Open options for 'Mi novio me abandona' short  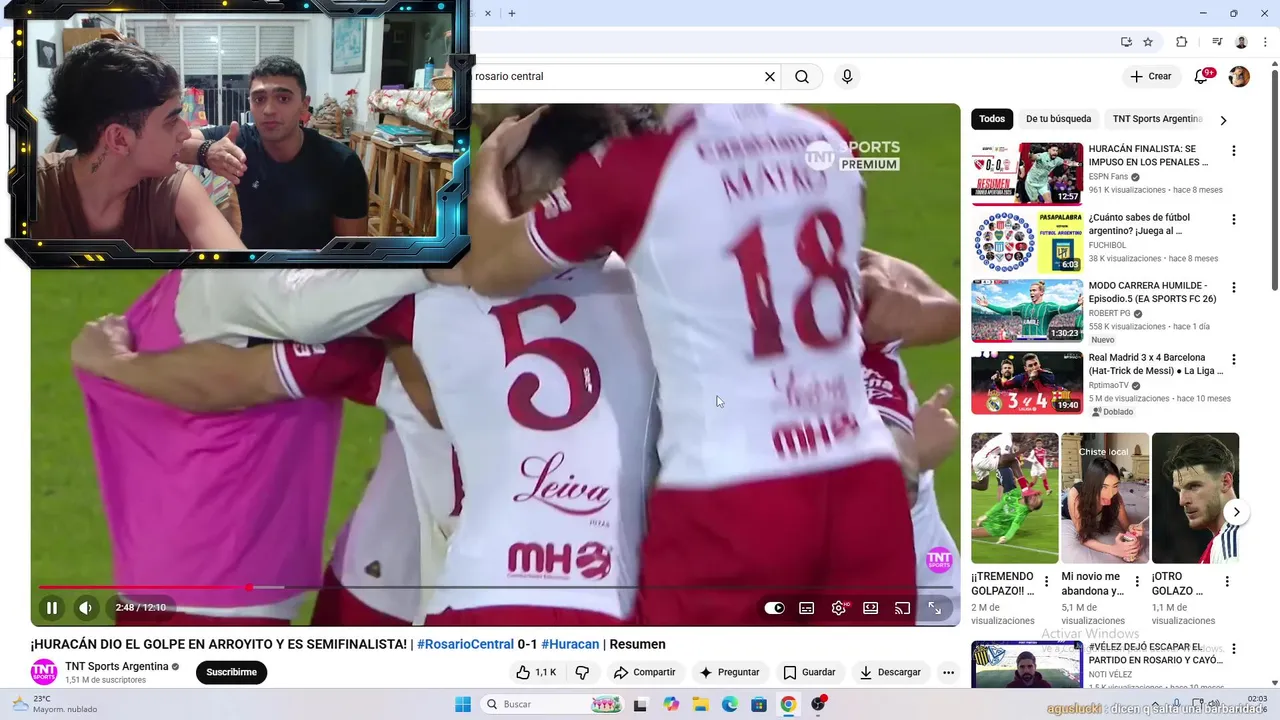coord(1137,581)
